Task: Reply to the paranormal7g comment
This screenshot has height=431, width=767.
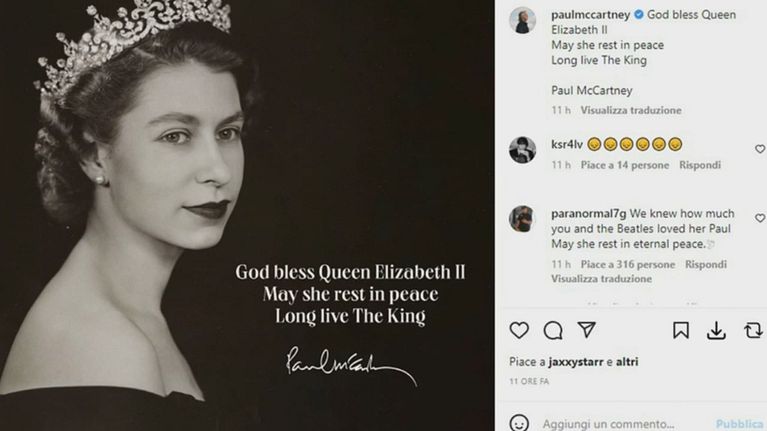Action: click(706, 265)
